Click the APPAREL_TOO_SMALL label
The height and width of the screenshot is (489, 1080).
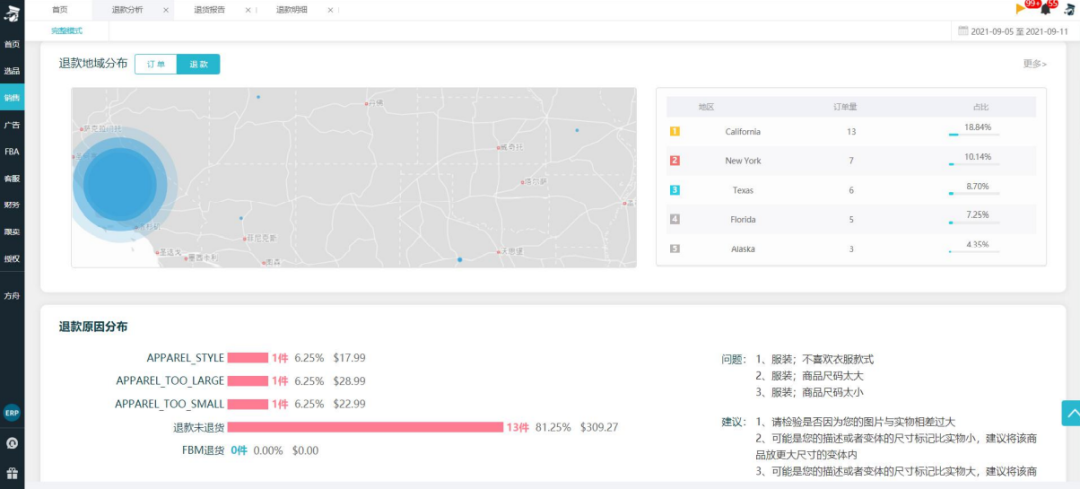pos(169,404)
